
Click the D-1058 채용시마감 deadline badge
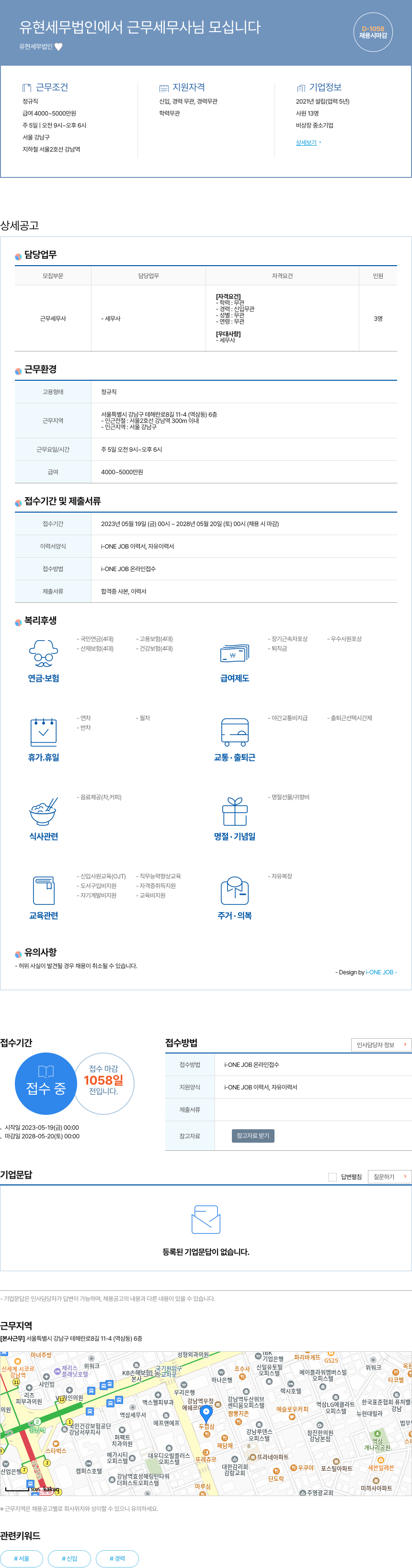pos(372,32)
